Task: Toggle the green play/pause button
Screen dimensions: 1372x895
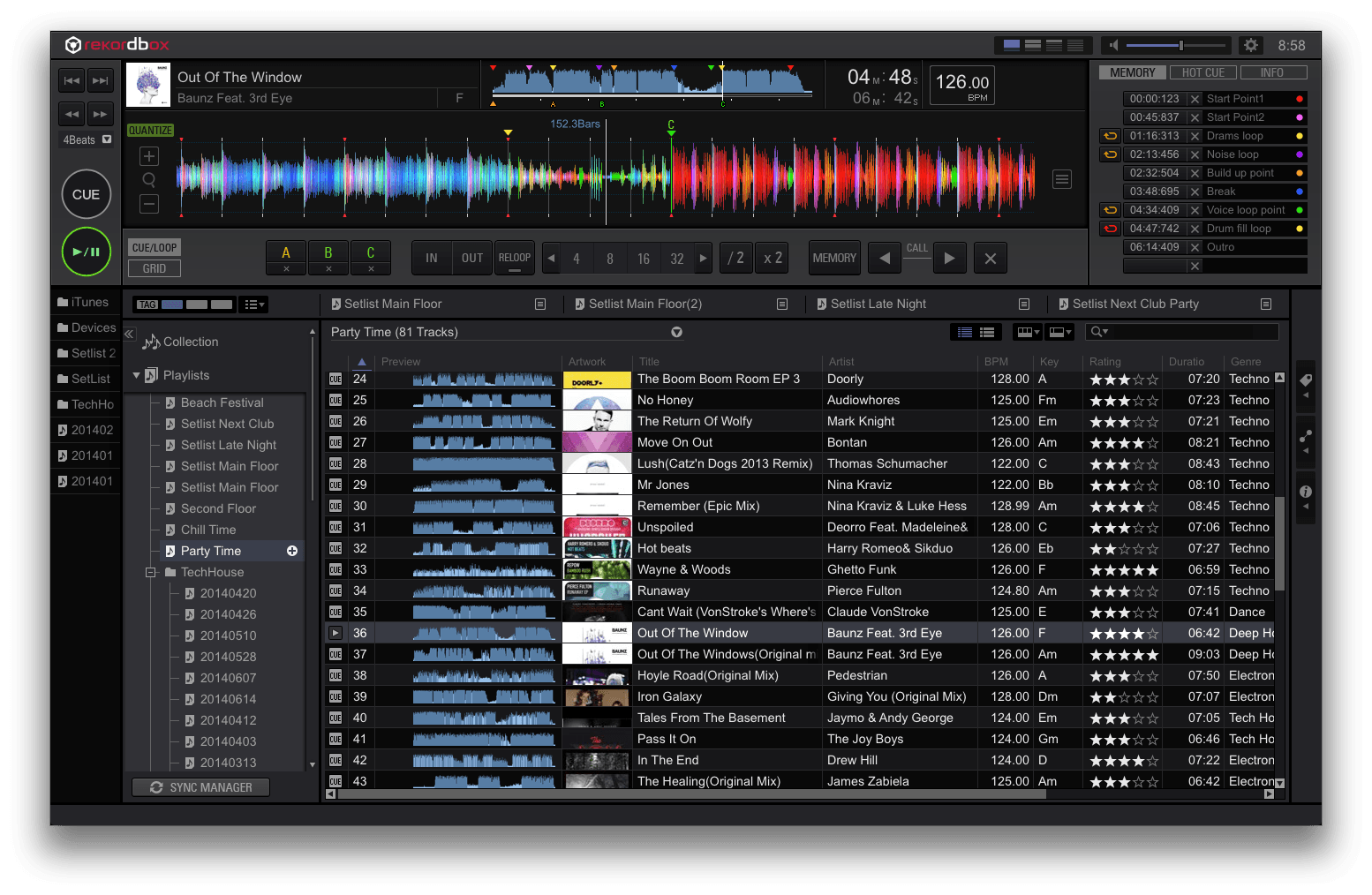Action: tap(86, 252)
